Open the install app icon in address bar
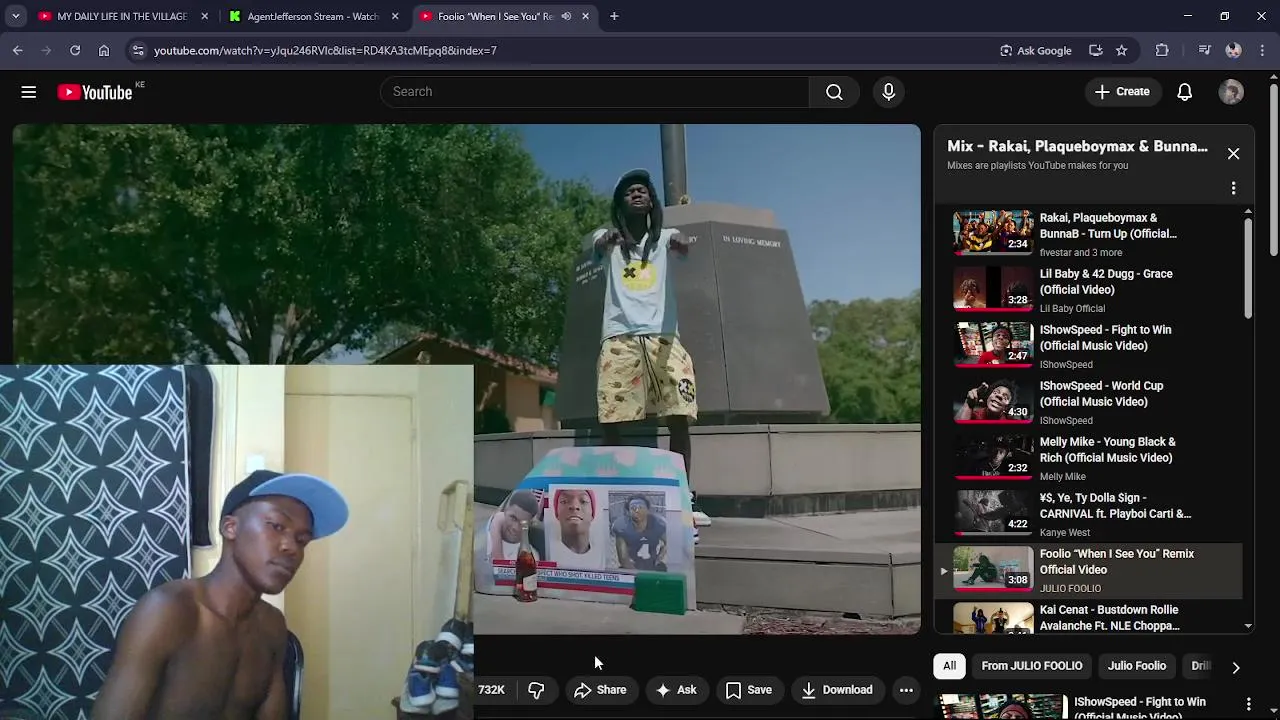The height and width of the screenshot is (720, 1280). tap(1096, 50)
